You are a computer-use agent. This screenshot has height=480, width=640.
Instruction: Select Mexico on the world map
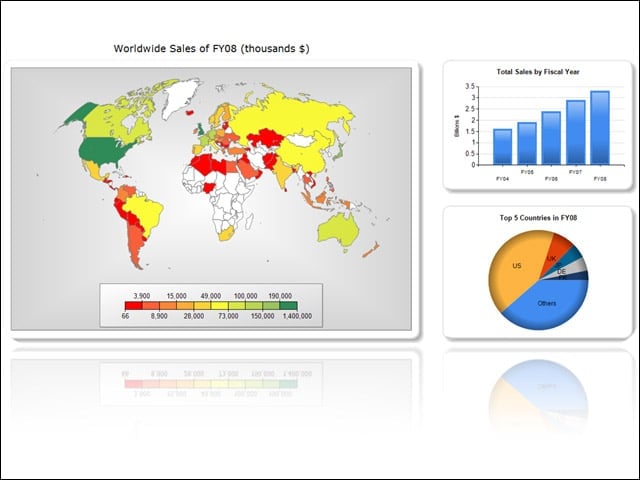coord(95,169)
